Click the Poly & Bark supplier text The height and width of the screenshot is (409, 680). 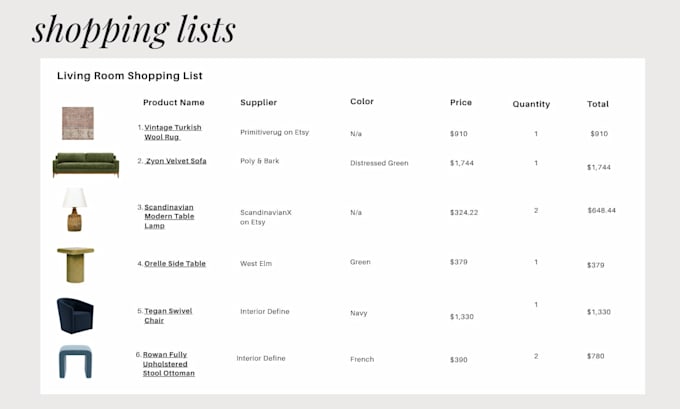(259, 161)
